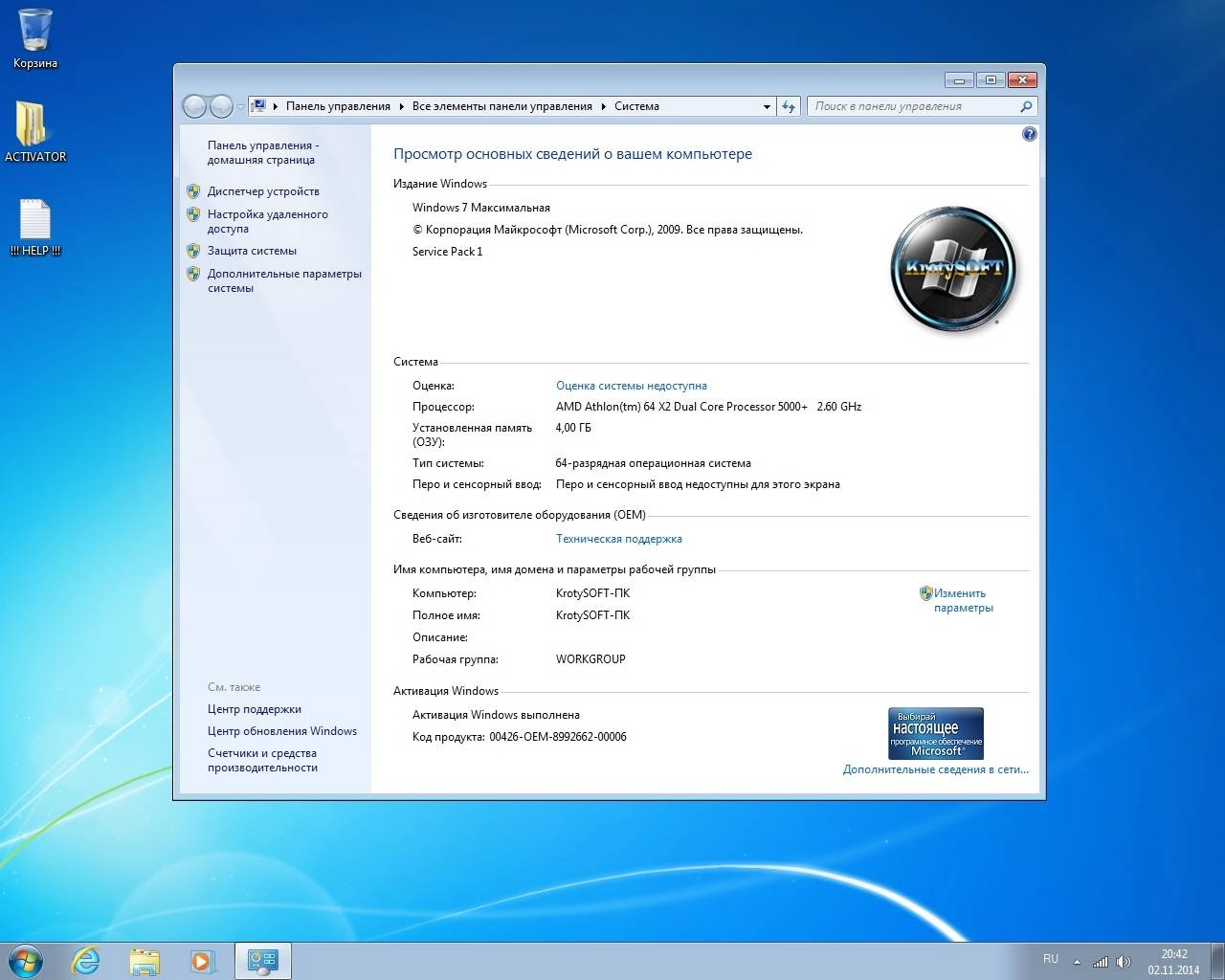
Task: Click the KrotySOFT round logo
Action: [x=953, y=269]
